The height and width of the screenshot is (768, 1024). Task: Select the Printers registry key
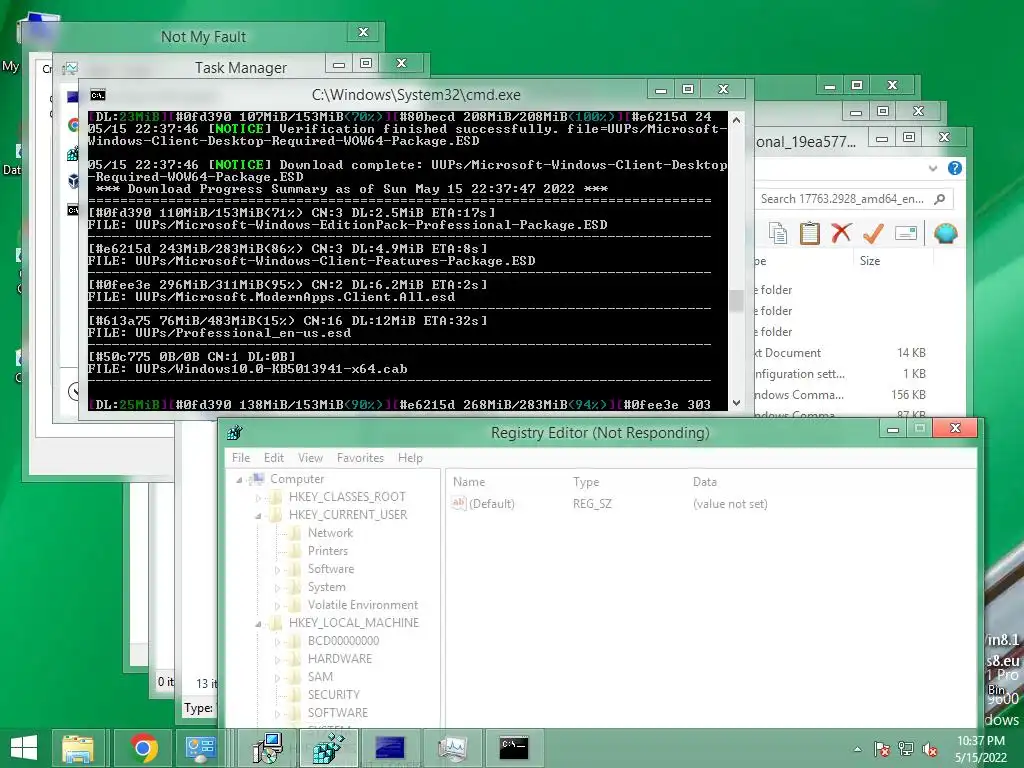click(x=328, y=551)
